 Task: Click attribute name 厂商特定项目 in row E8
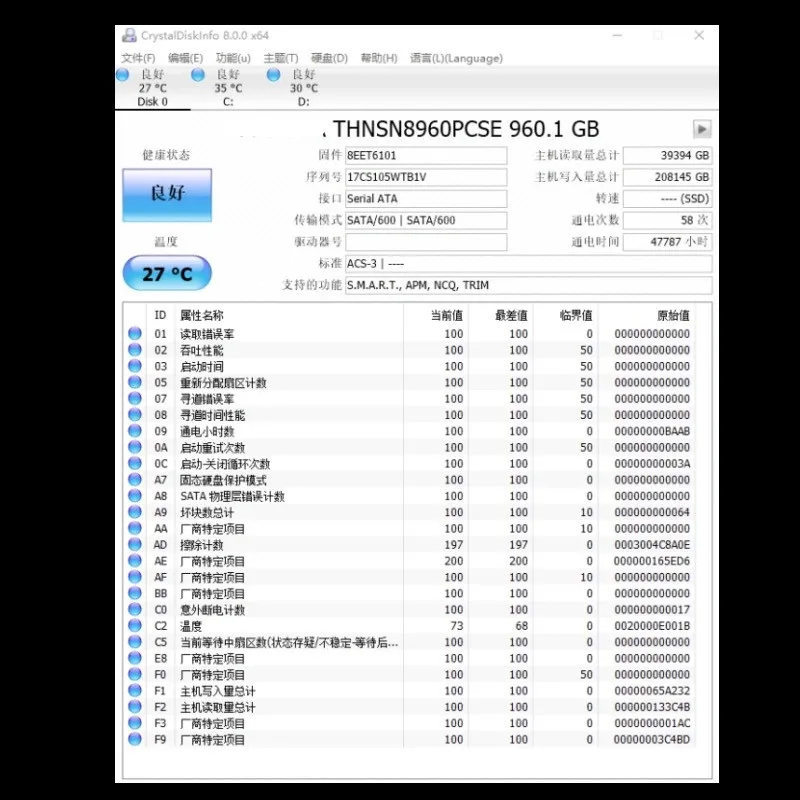coord(212,659)
